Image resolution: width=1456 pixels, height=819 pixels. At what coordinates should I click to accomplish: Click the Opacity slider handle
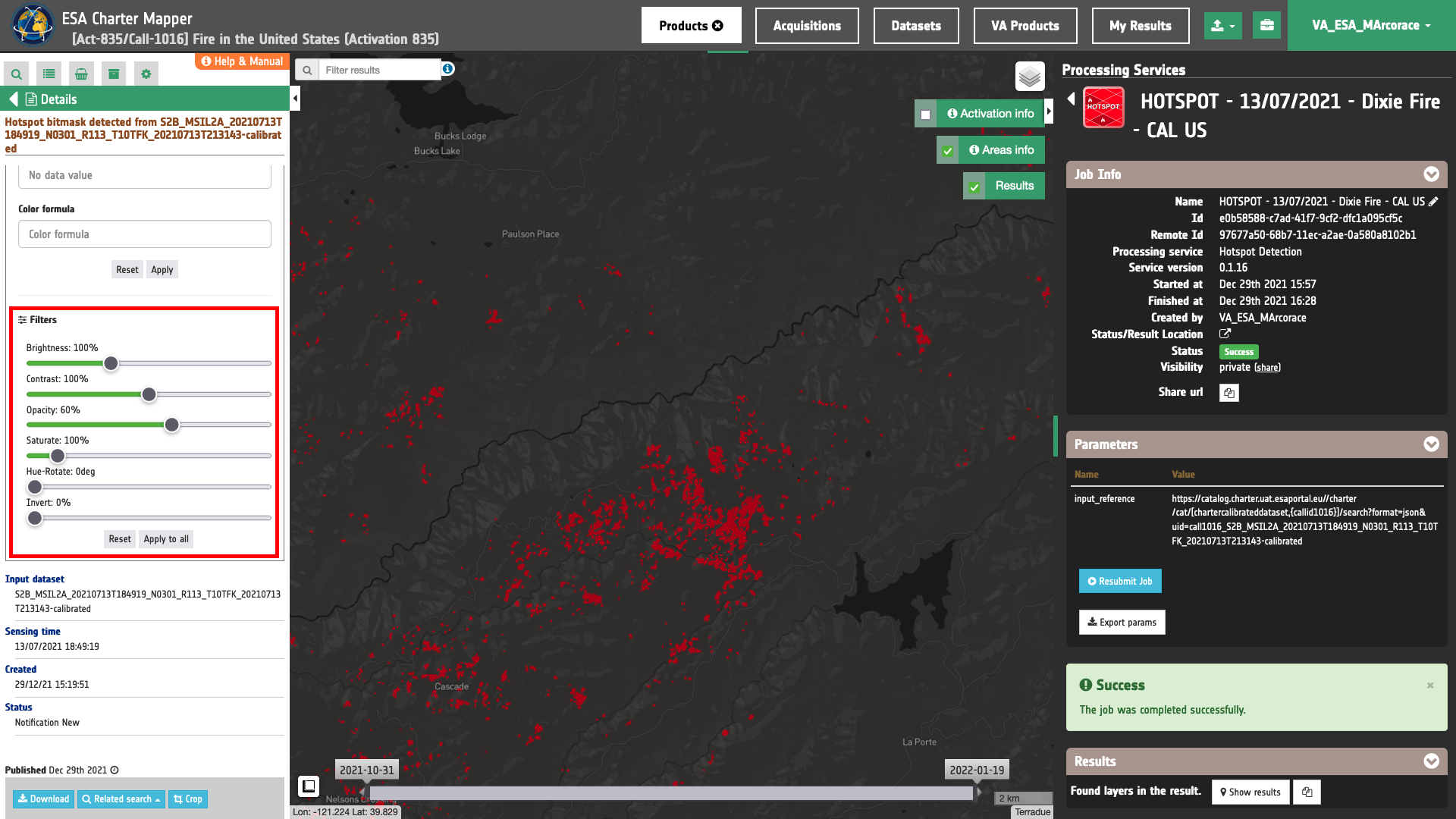click(x=172, y=425)
